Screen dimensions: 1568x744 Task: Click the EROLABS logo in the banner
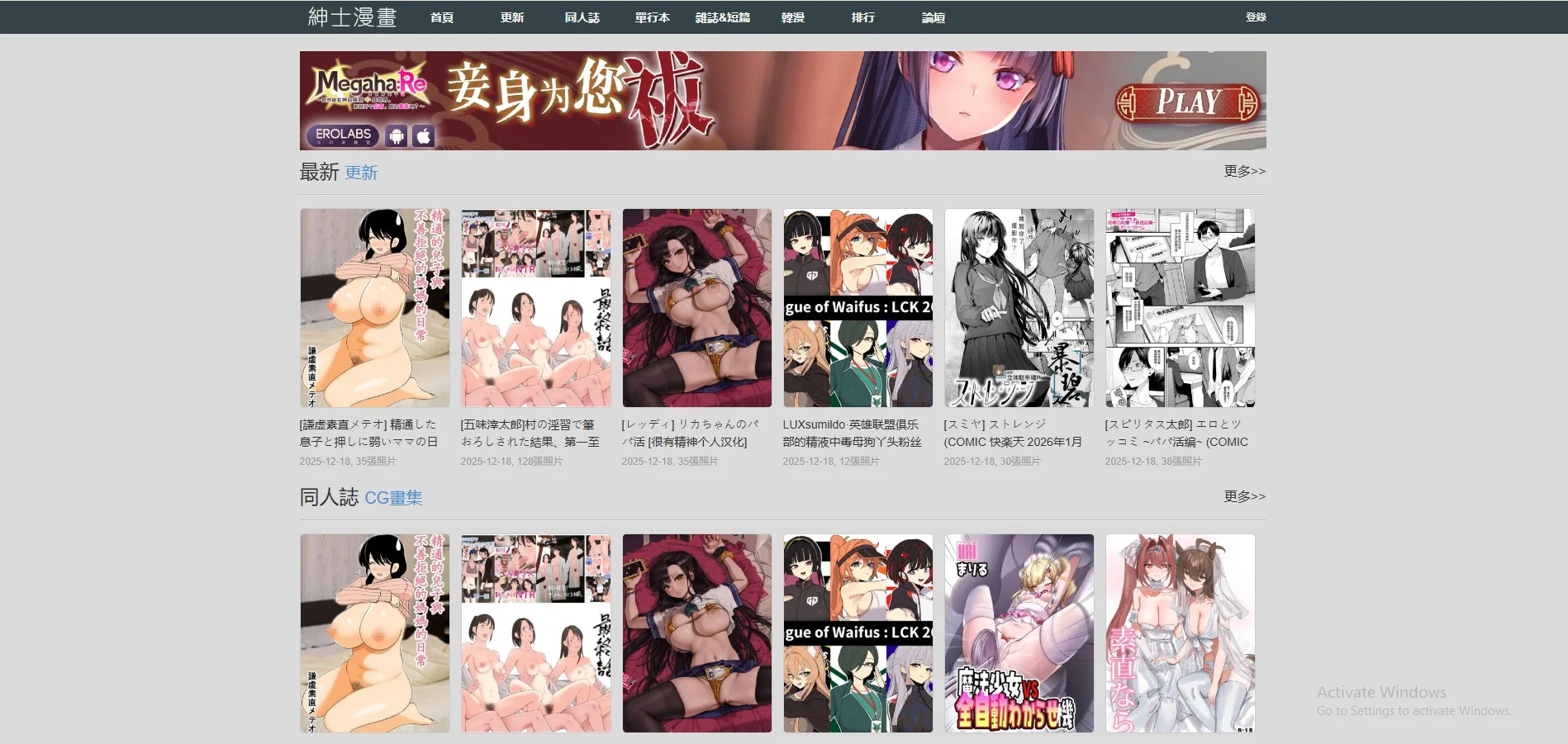tap(342, 137)
